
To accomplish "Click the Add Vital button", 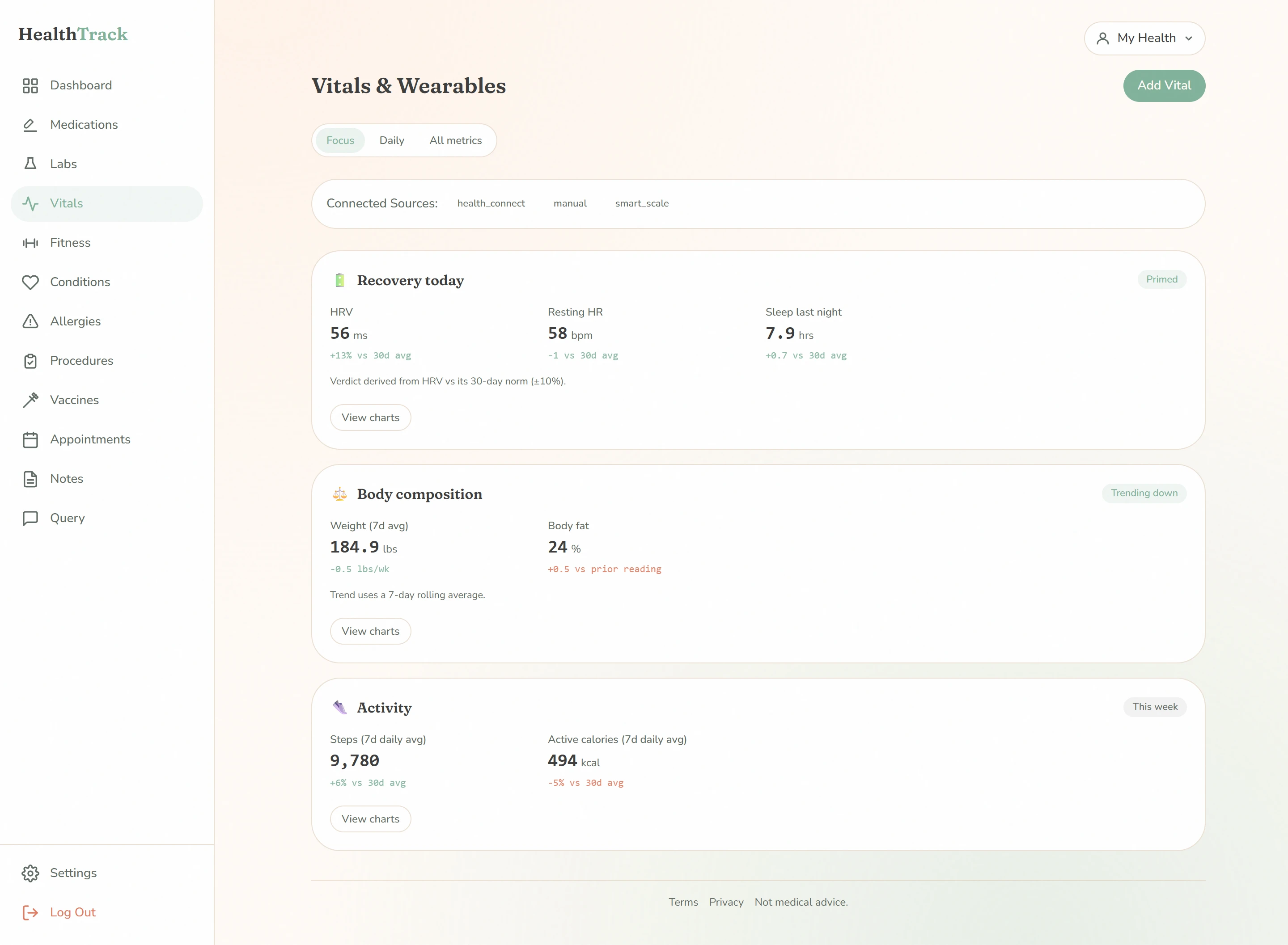I will pyautogui.click(x=1165, y=86).
